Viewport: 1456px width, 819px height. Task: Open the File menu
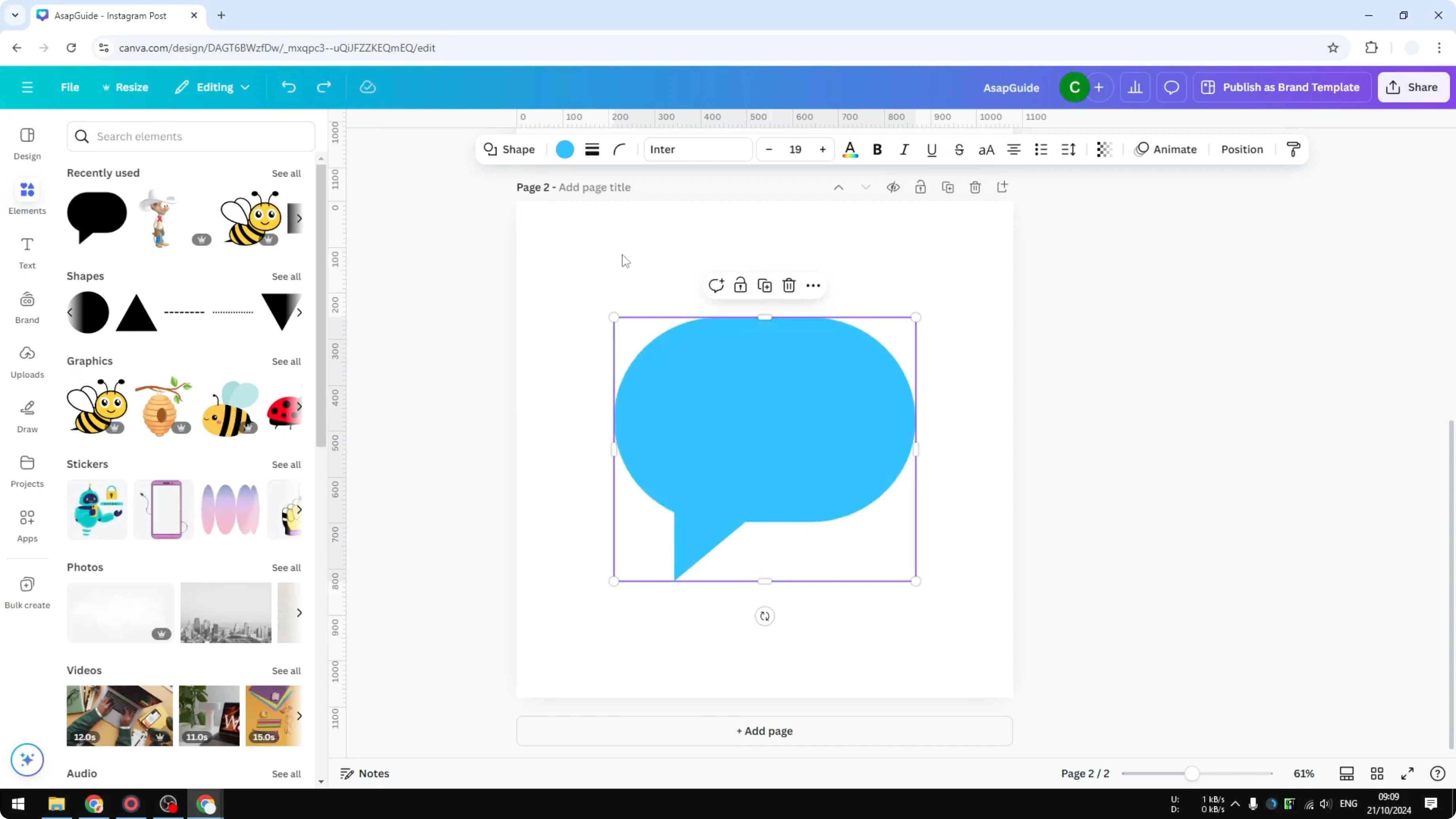[x=70, y=87]
